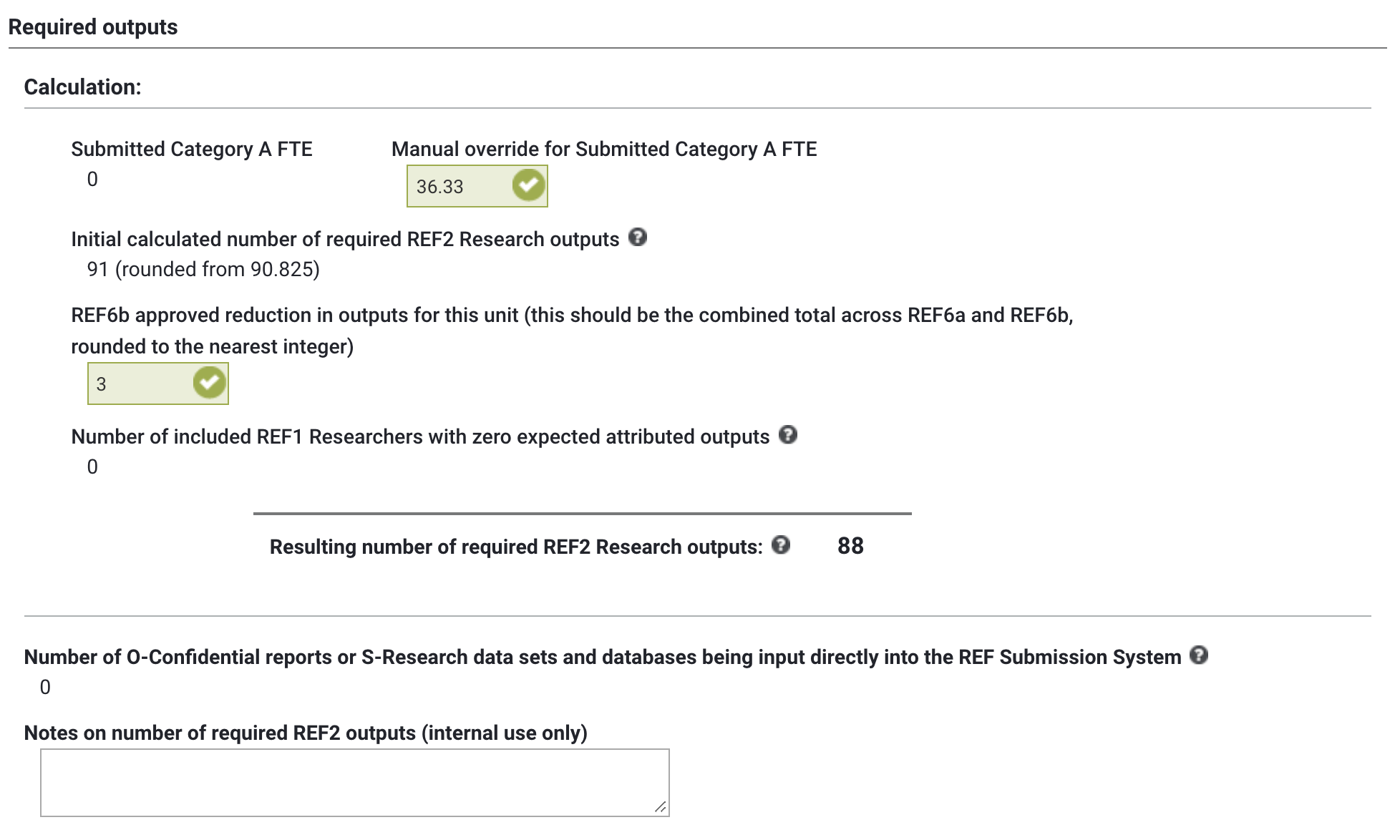Viewport: 1400px width, 840px height.
Task: Click the resulting outputs value 88
Action: pyautogui.click(x=850, y=546)
